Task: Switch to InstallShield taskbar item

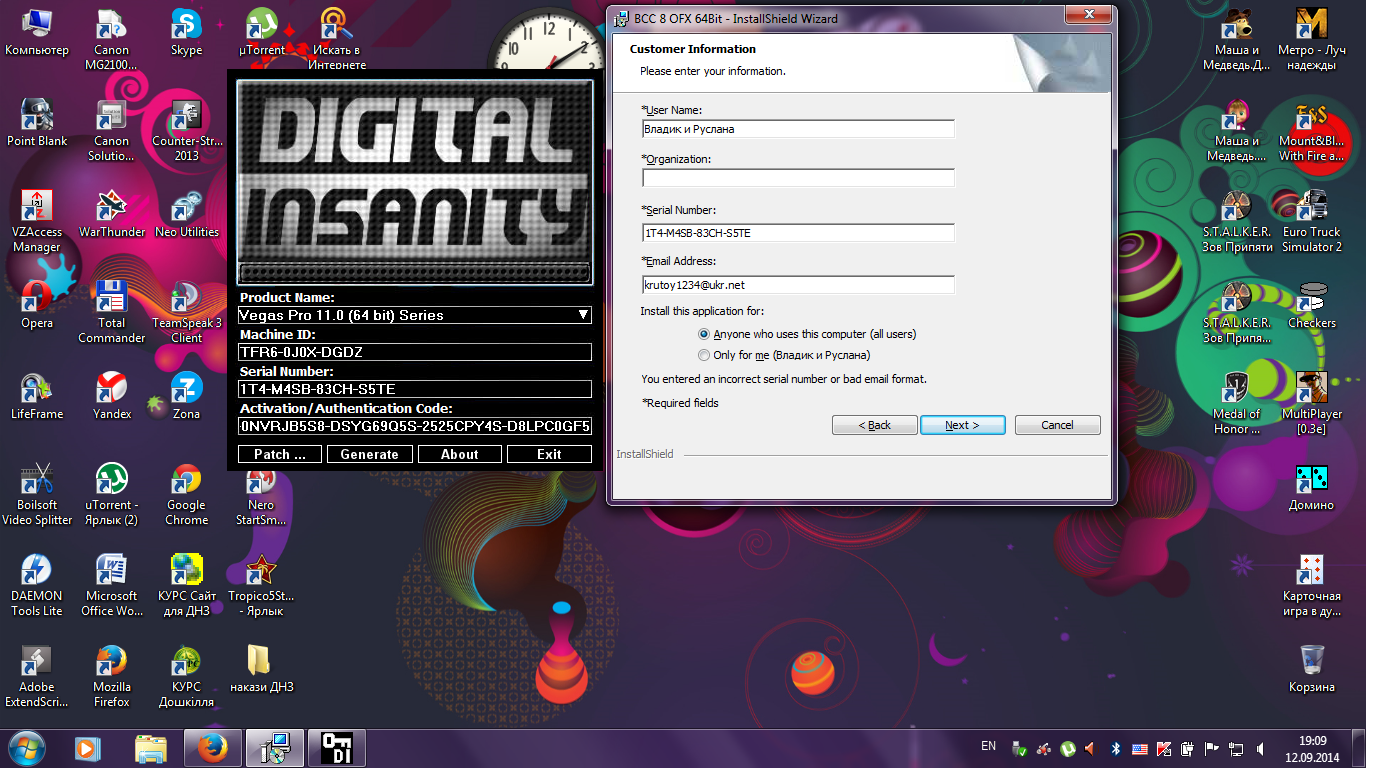Action: coord(274,748)
